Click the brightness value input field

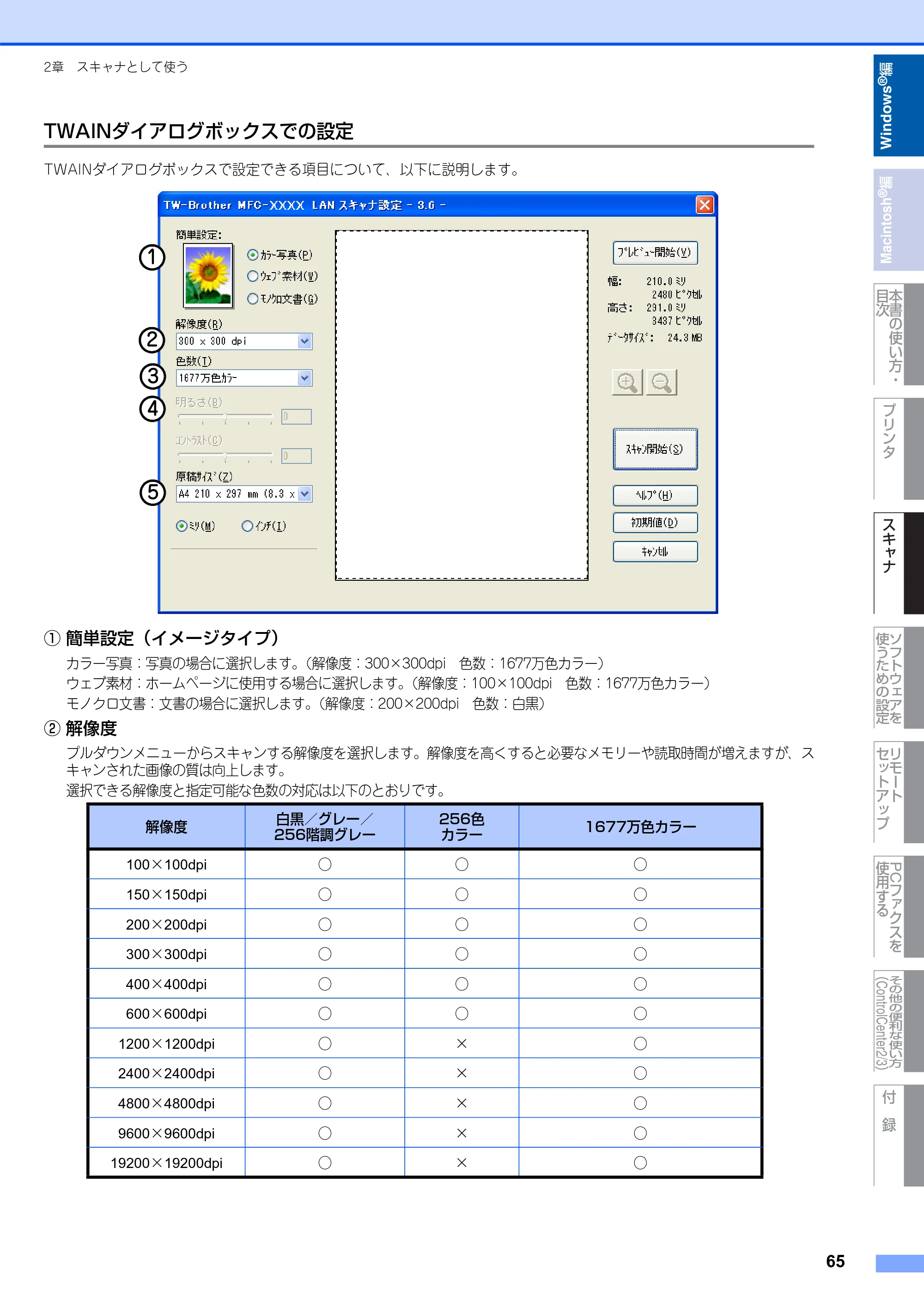pos(296,417)
